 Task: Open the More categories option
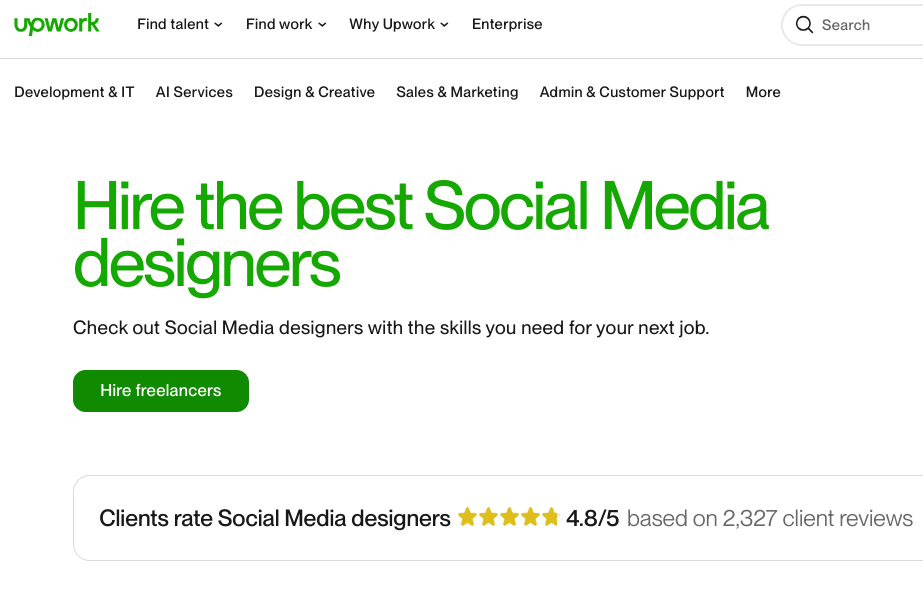tap(762, 92)
